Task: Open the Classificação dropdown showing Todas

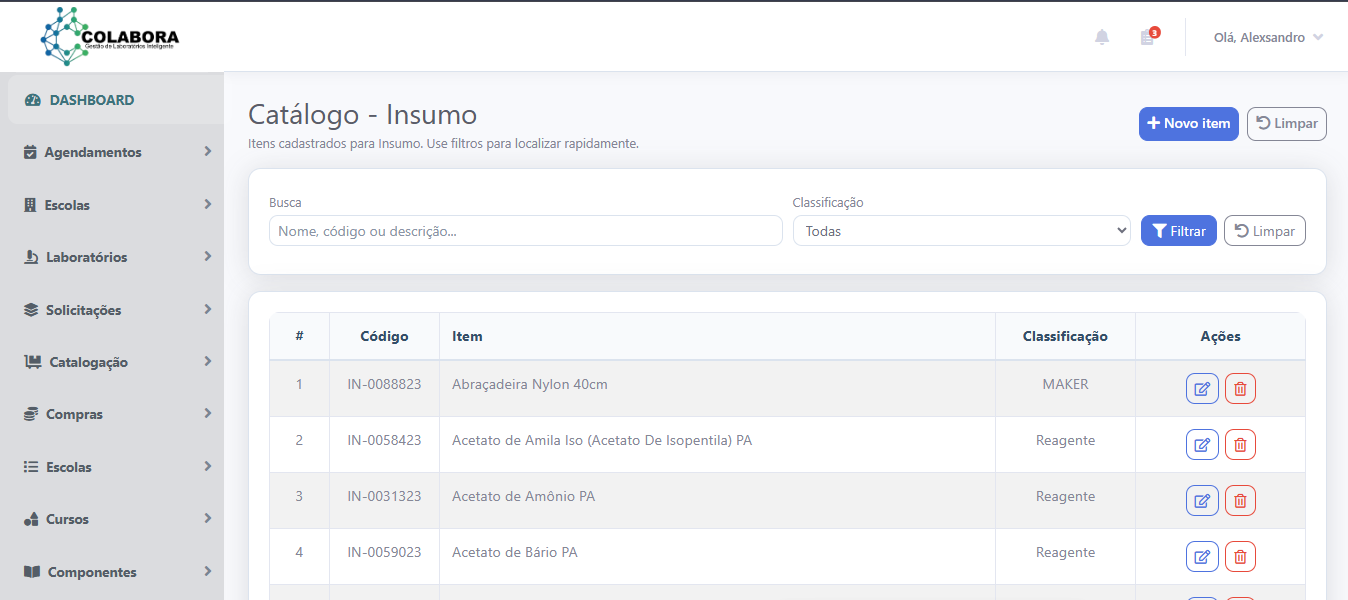Action: (x=961, y=231)
